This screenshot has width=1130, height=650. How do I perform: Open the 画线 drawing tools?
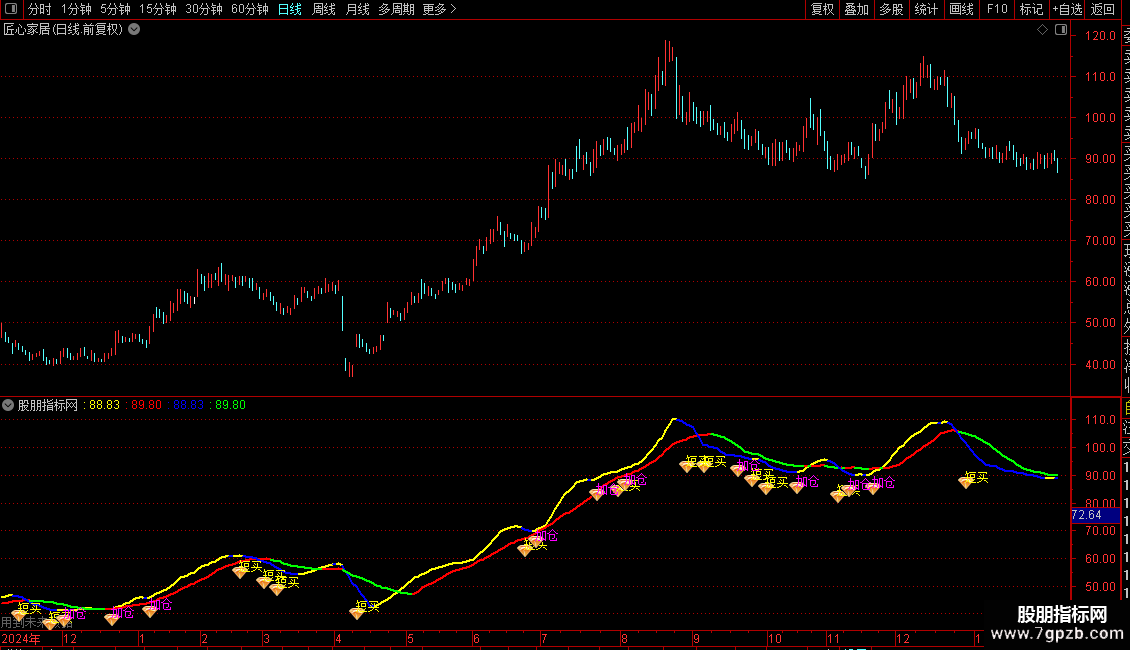coord(961,9)
